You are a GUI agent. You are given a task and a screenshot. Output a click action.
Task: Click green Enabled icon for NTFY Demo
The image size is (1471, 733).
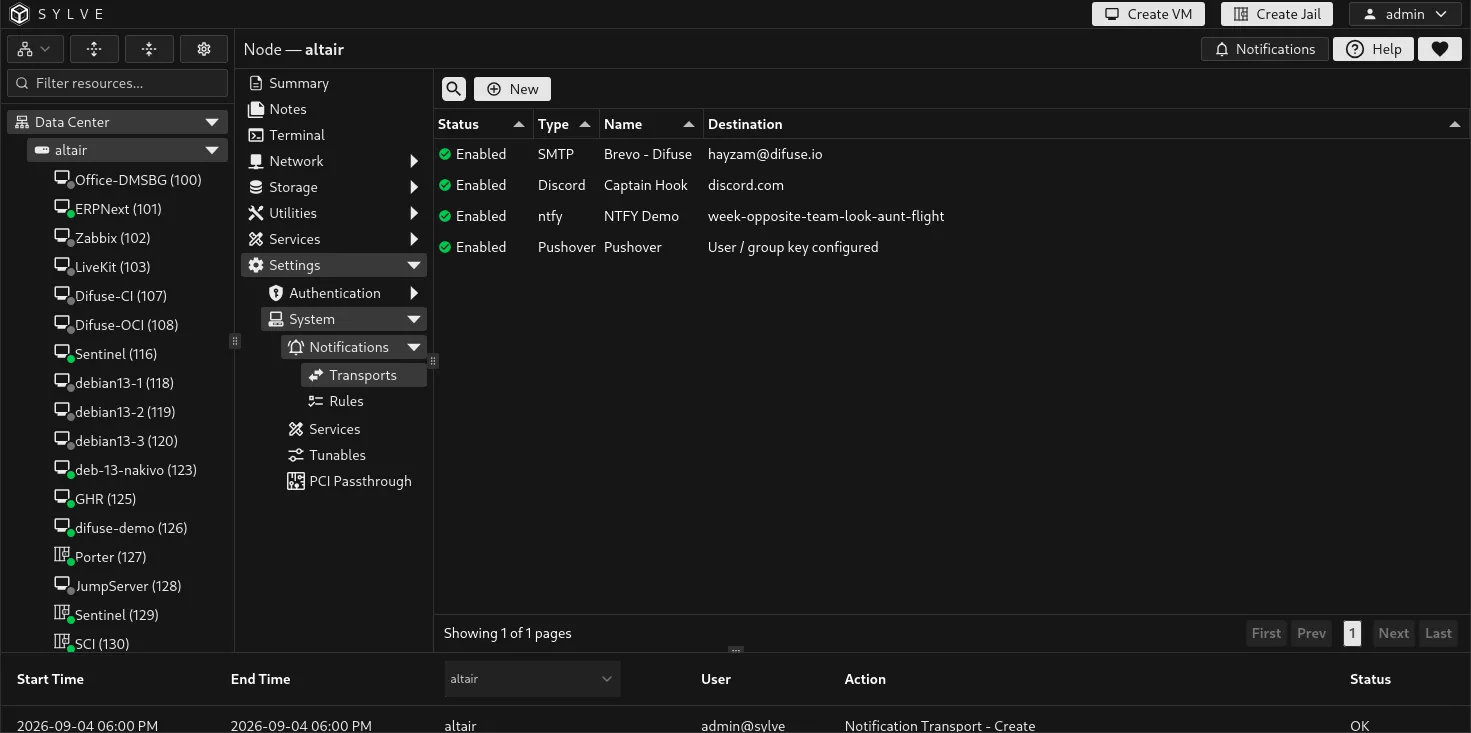click(x=445, y=216)
